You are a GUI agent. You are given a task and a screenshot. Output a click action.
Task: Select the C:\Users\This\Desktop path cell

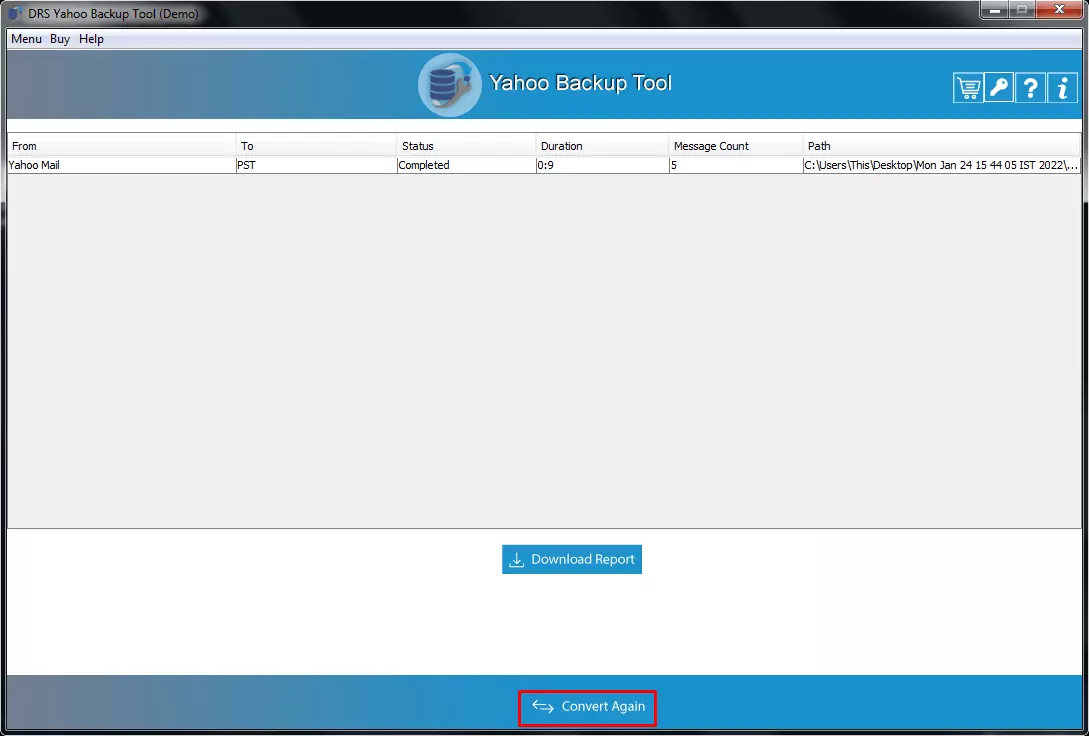click(x=942, y=165)
